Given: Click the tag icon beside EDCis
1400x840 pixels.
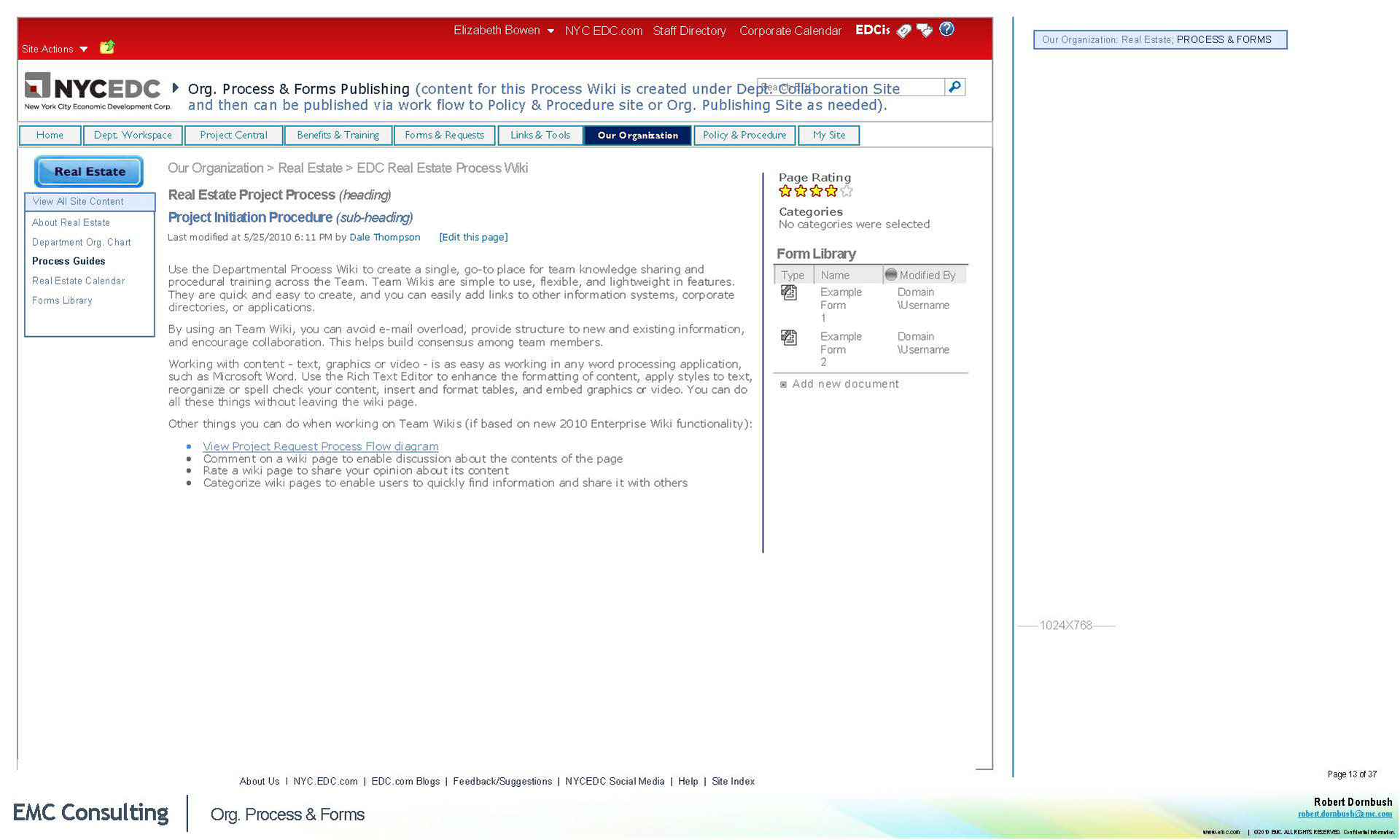Looking at the screenshot, I should pos(904,31).
